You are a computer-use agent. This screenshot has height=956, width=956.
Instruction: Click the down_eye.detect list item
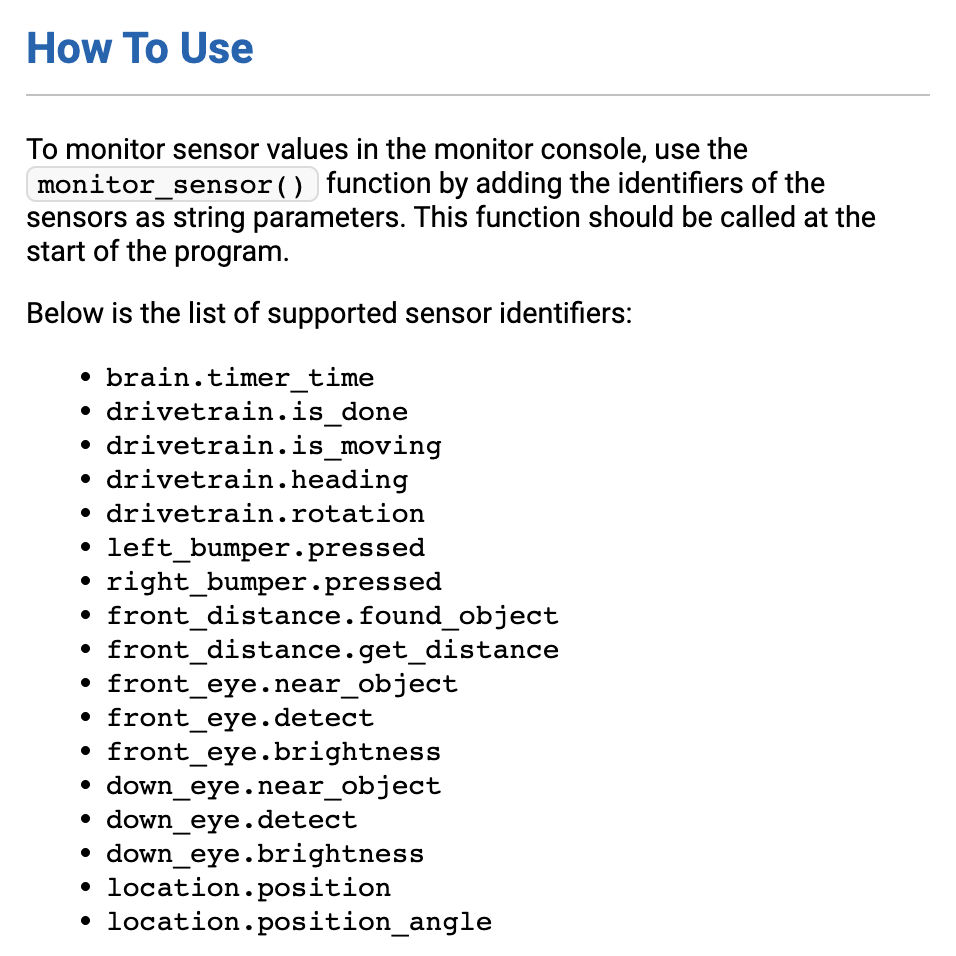pos(232,820)
